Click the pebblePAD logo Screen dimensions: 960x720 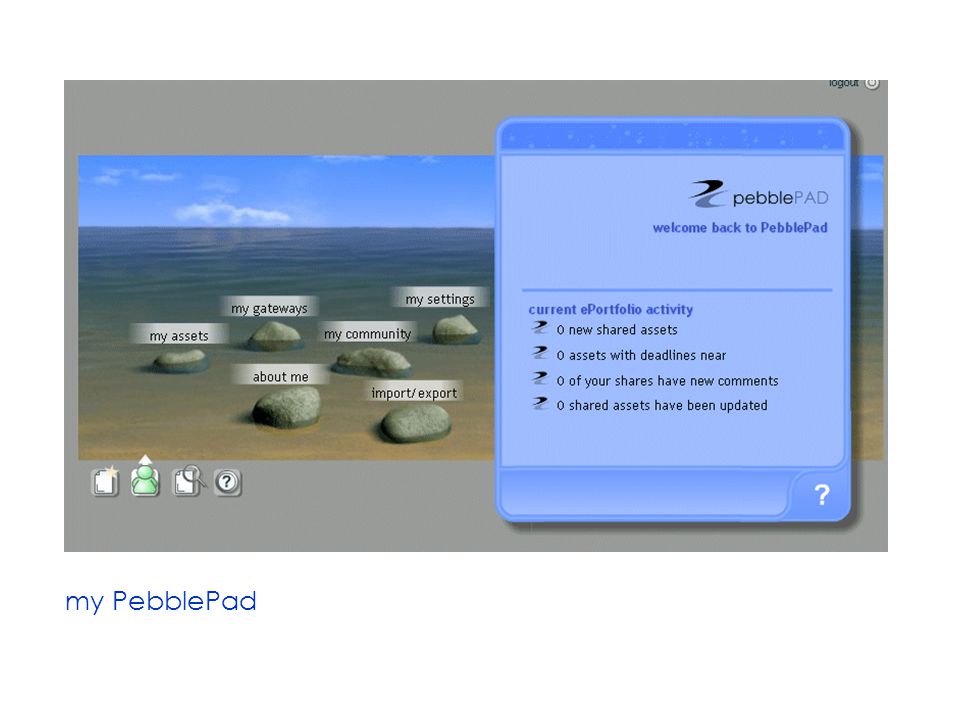tap(759, 194)
